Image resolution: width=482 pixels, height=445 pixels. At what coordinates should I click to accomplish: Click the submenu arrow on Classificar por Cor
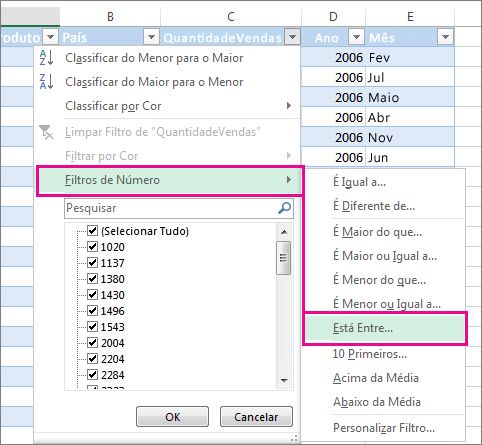[x=289, y=106]
